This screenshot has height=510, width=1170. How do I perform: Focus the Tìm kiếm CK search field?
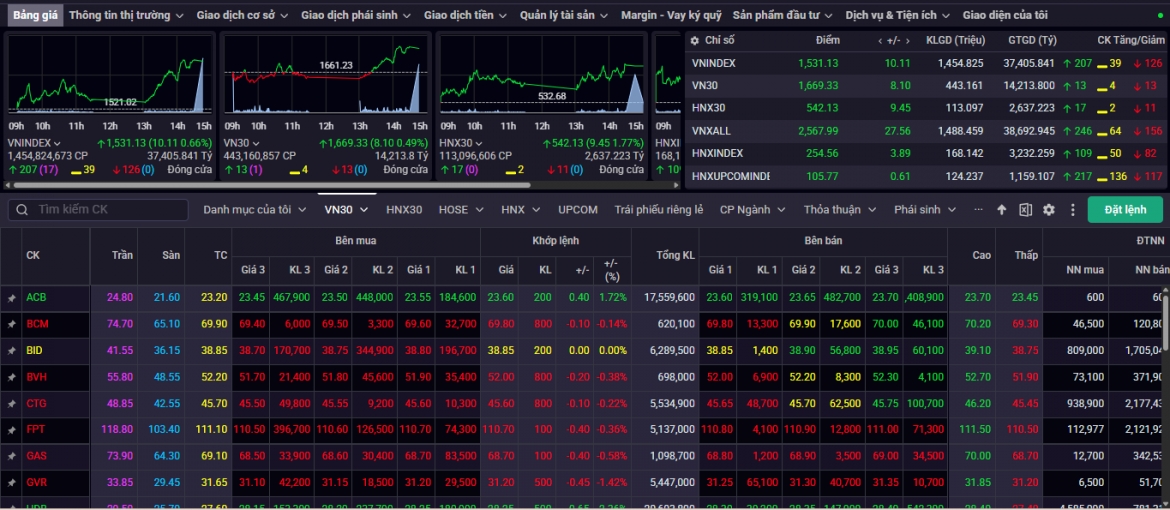(99, 210)
